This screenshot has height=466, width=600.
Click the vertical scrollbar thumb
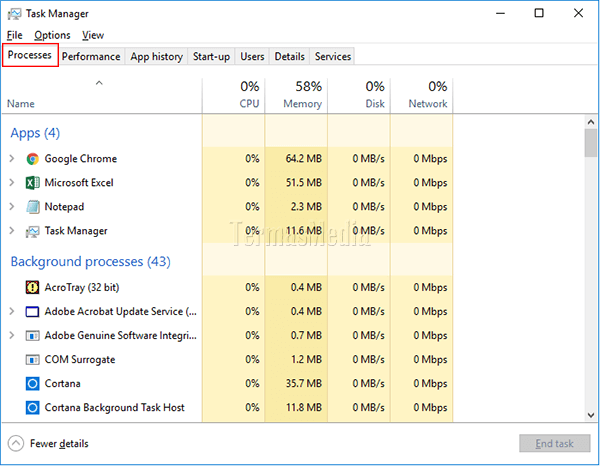pyautogui.click(x=591, y=143)
